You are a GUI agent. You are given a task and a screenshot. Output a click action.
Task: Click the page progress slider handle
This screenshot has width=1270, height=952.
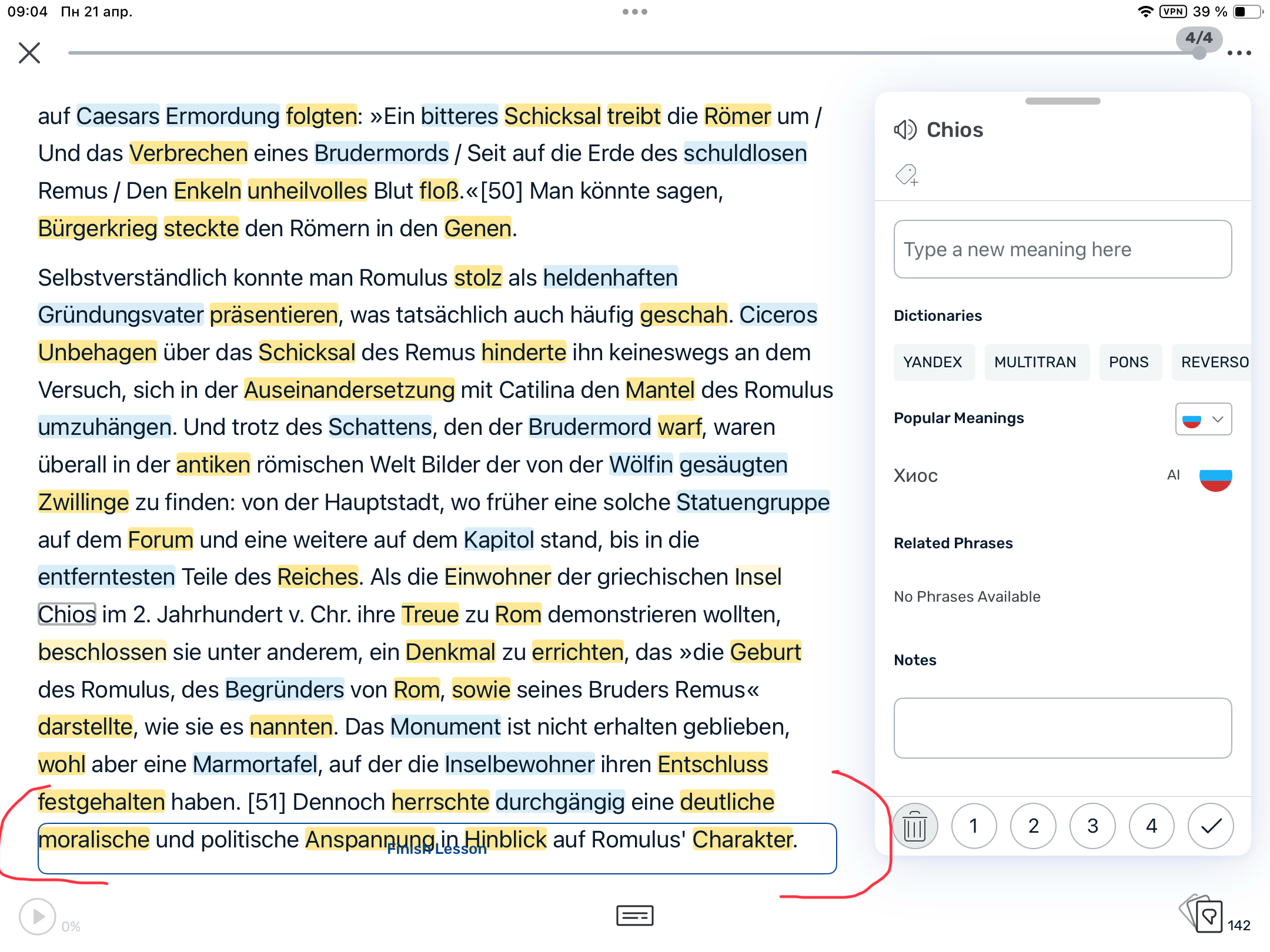point(1199,53)
